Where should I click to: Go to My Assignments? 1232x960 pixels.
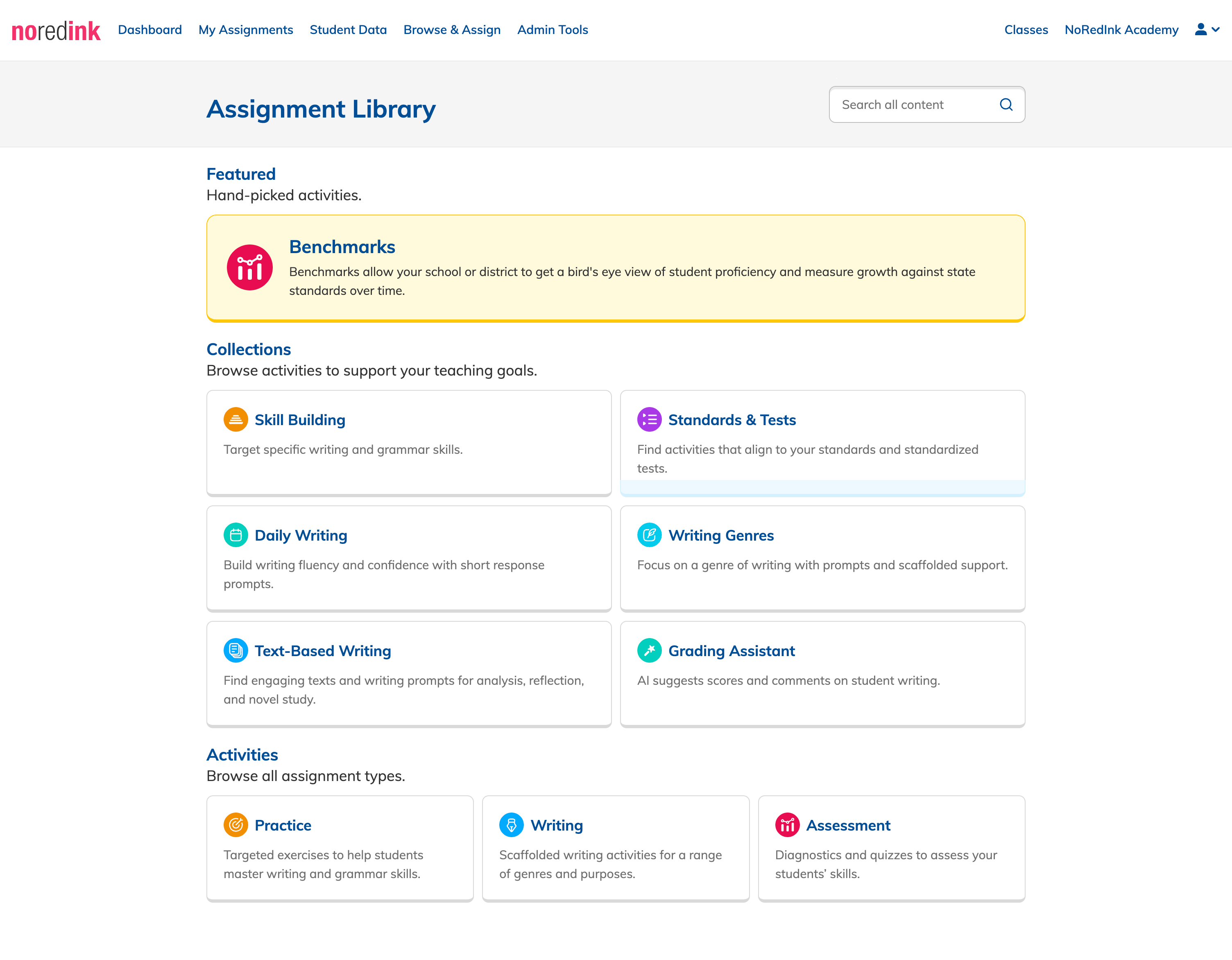click(x=246, y=29)
